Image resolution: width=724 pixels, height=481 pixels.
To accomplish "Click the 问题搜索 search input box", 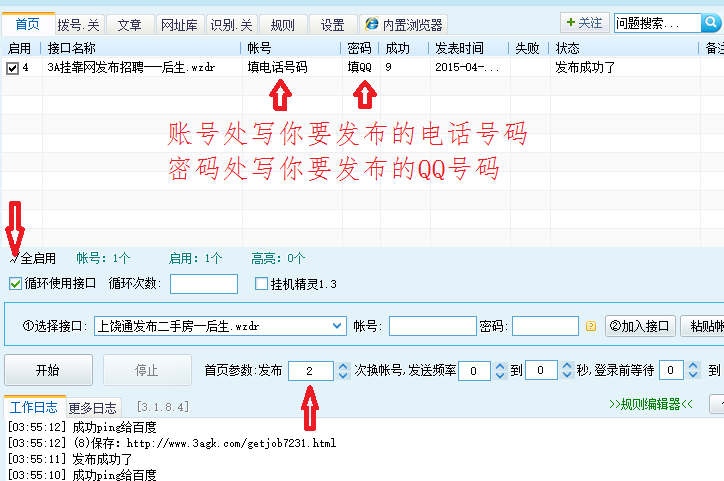I will point(658,23).
